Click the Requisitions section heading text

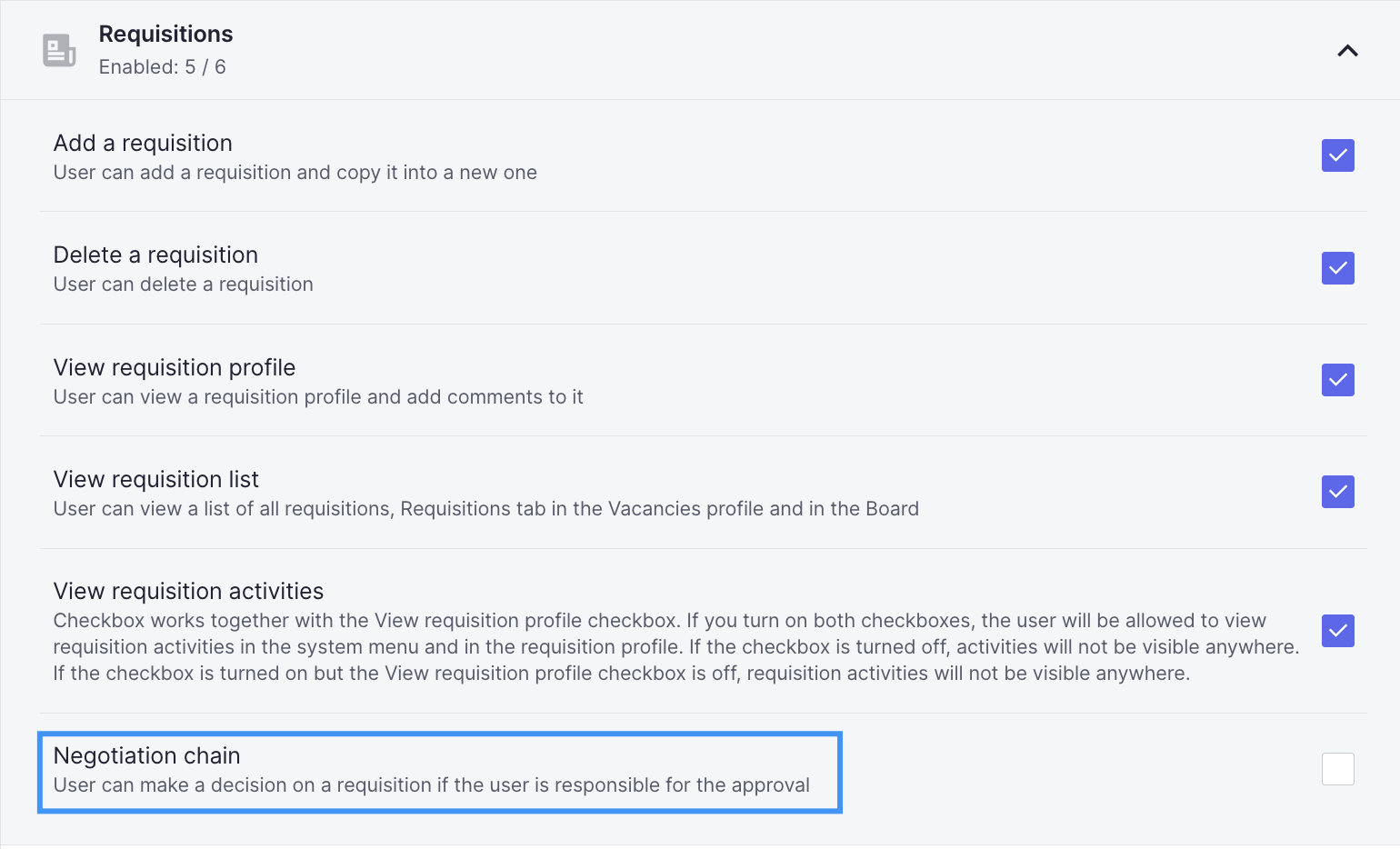pyautogui.click(x=165, y=35)
